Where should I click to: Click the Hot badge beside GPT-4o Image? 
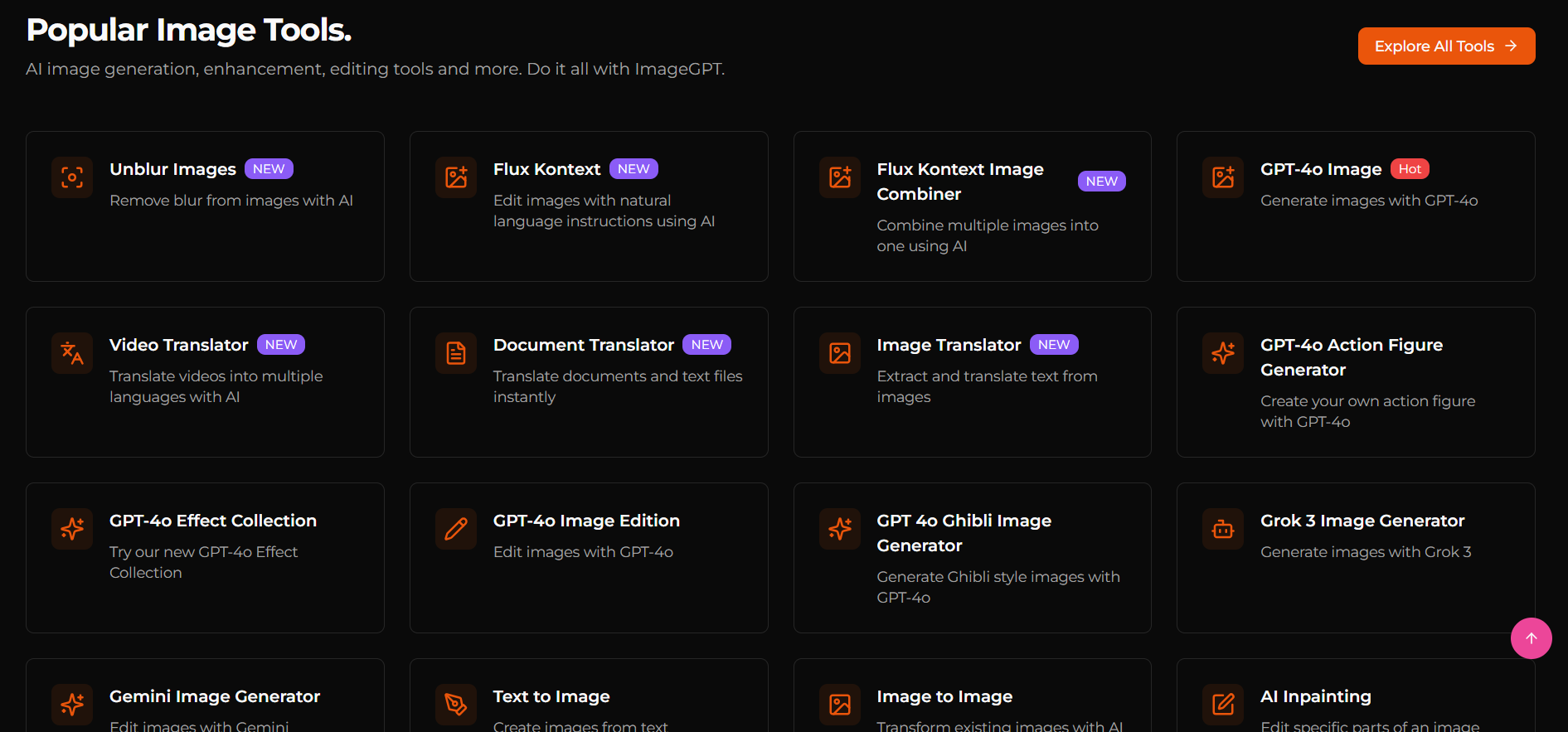(x=1410, y=169)
